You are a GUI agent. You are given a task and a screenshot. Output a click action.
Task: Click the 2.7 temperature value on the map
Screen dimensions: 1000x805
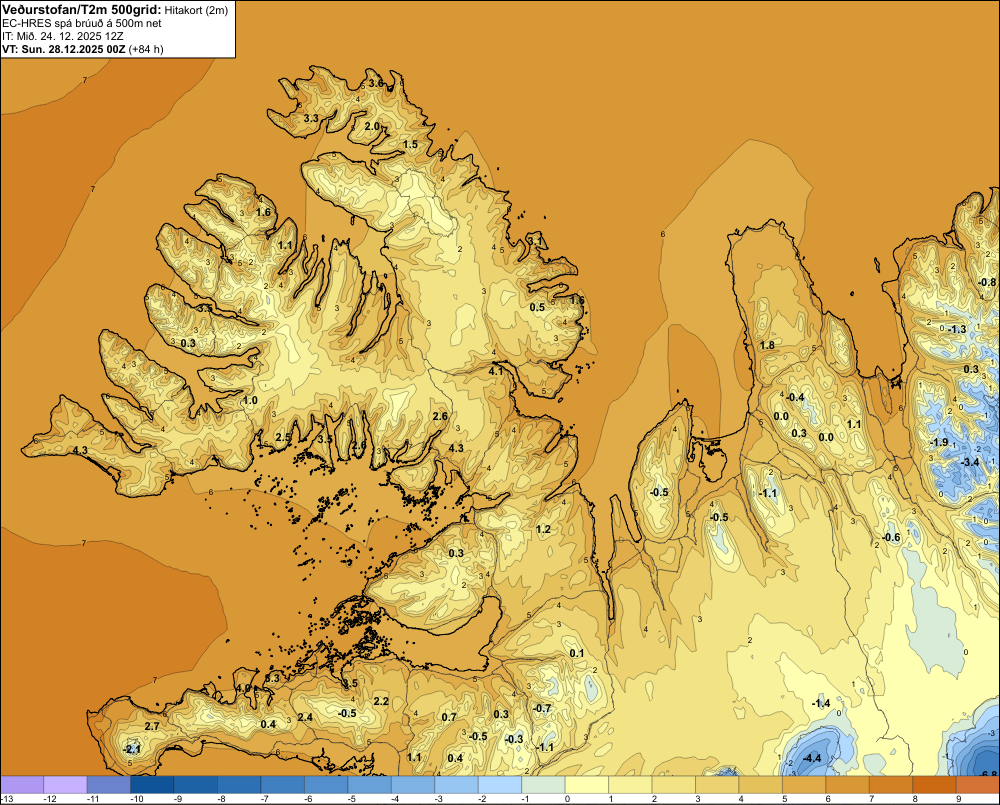coord(152,727)
